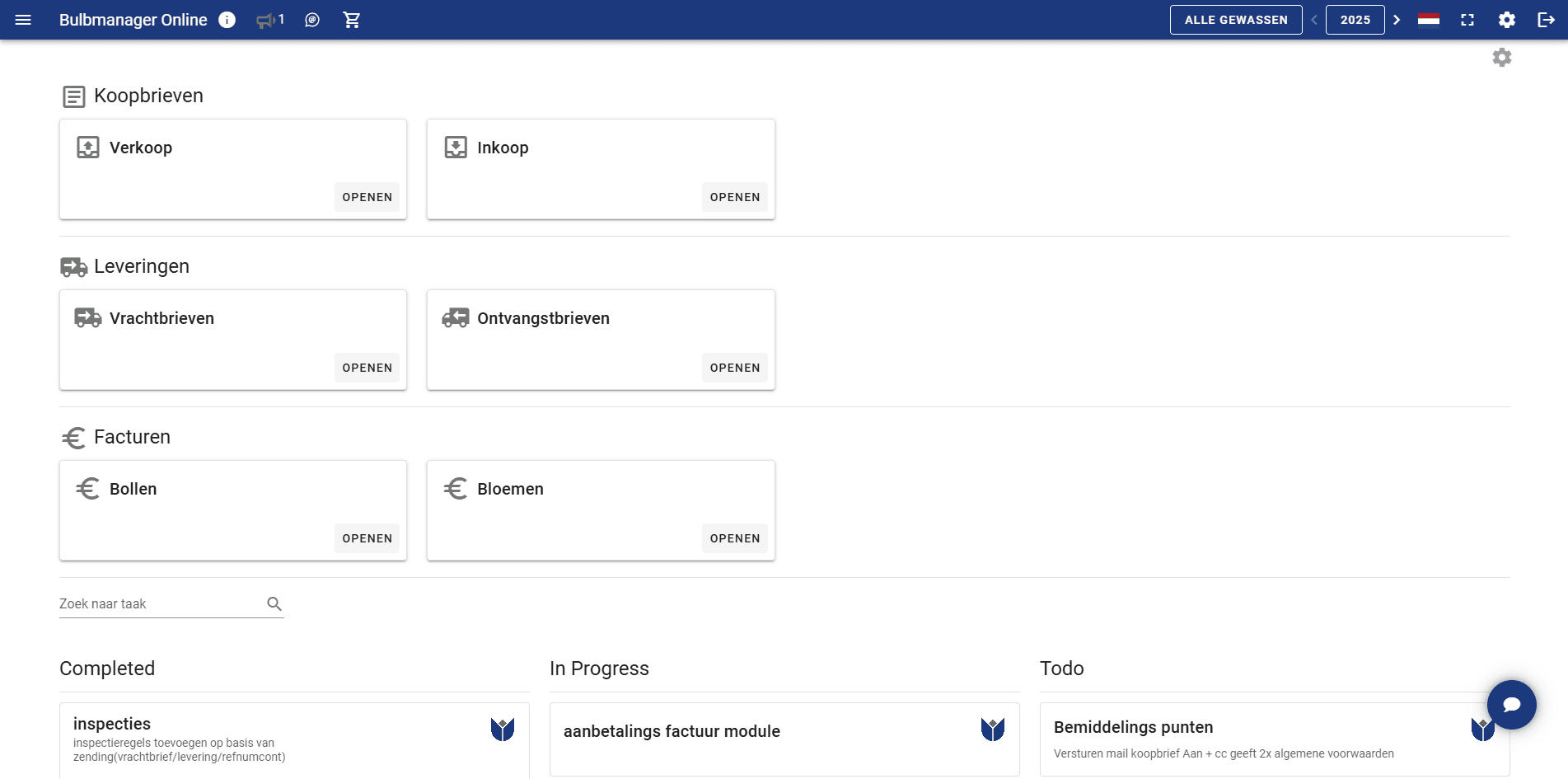The image size is (1568, 779).
Task: Click the Zoek naar taak search field
Action: [161, 603]
